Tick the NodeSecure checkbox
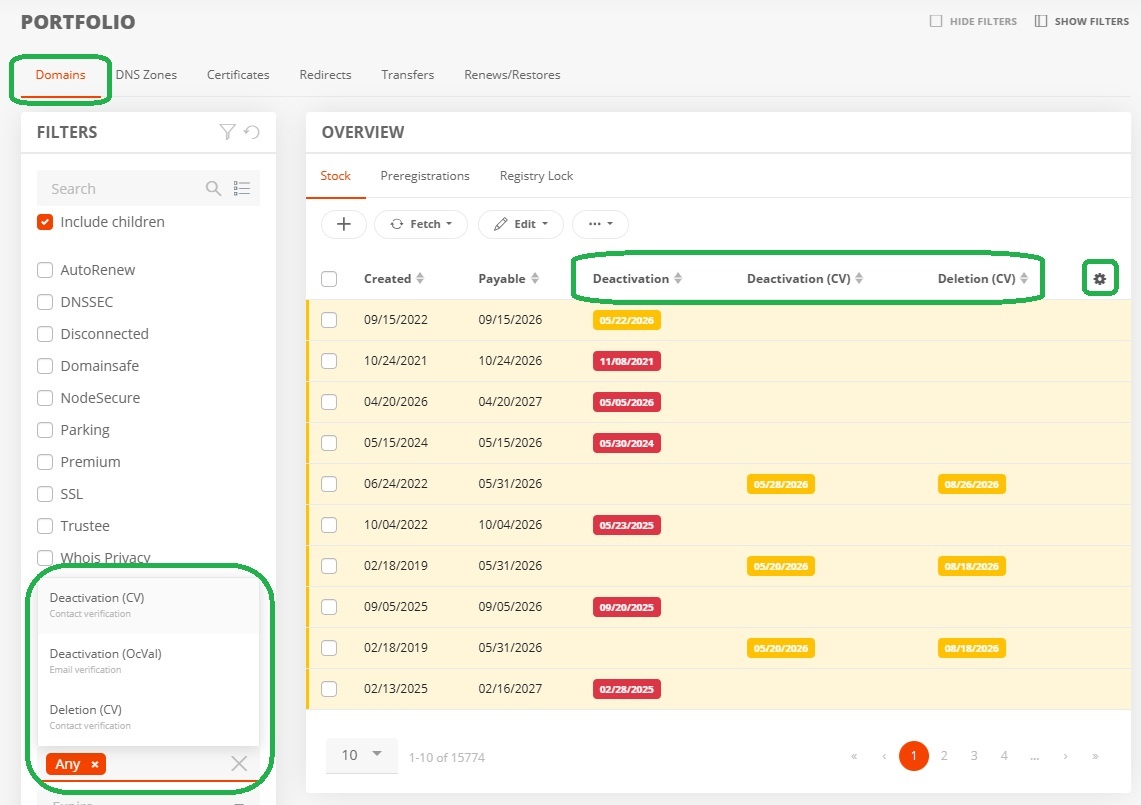Viewport: 1141px width, 805px height. point(45,398)
